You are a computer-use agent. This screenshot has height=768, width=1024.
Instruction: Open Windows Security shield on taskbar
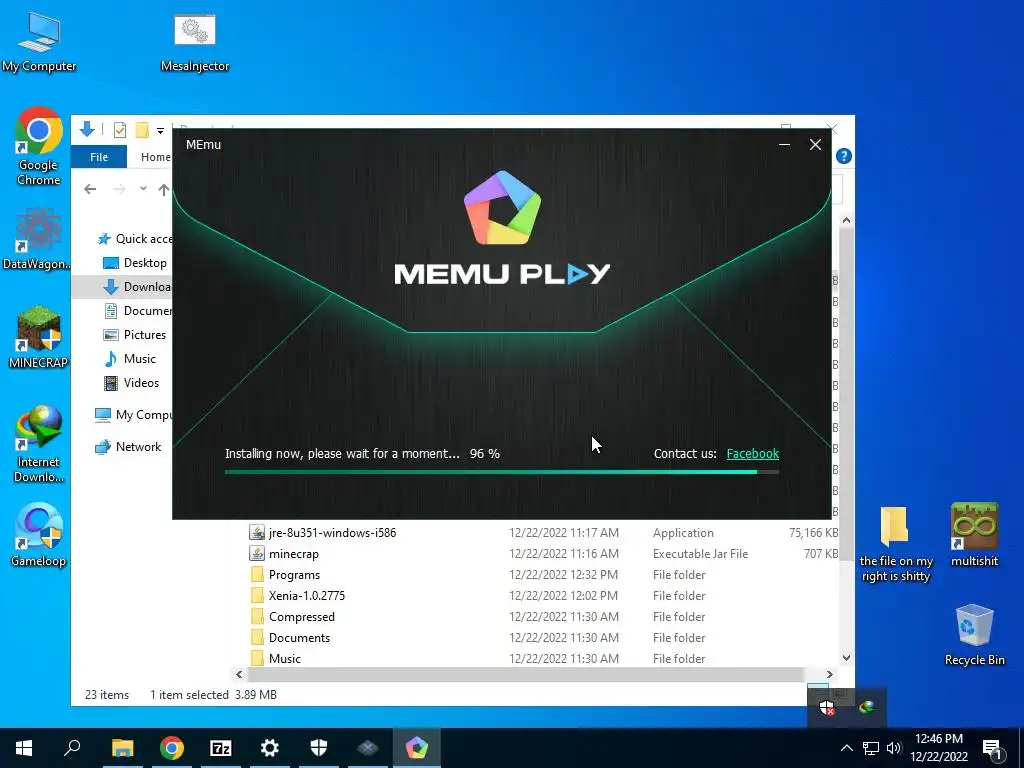click(319, 748)
